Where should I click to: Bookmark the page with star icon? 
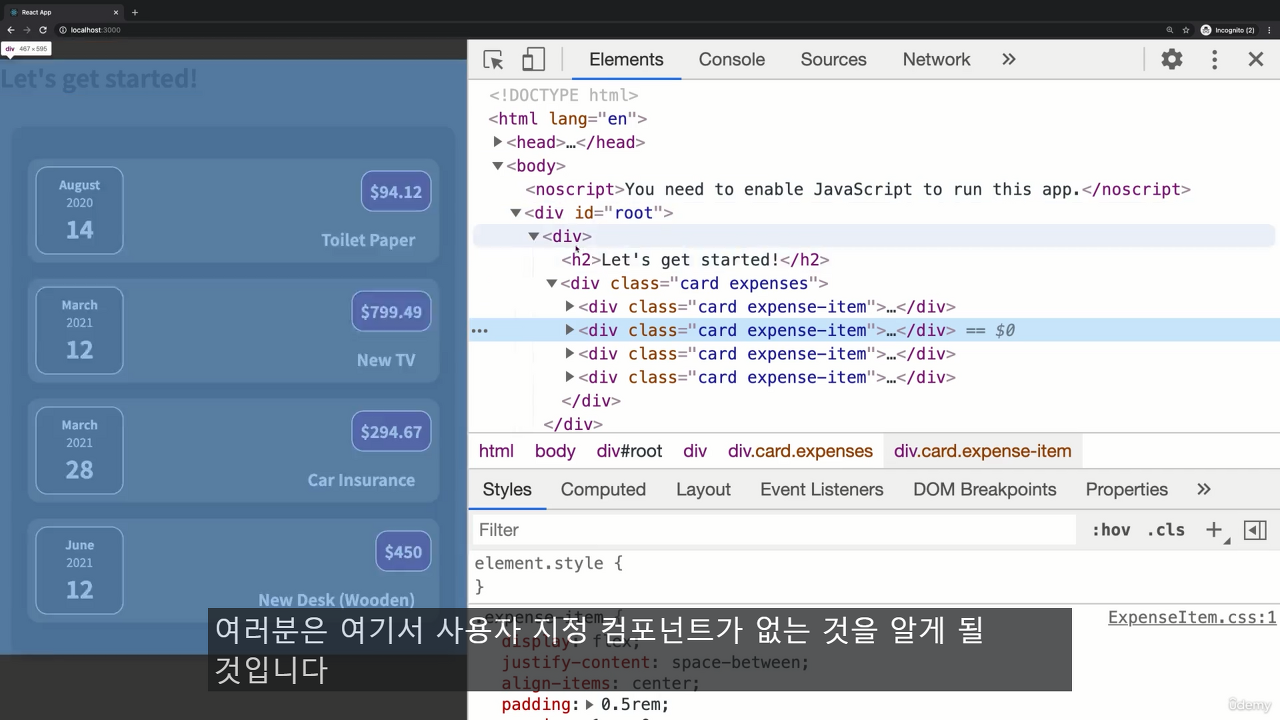[x=1186, y=30]
